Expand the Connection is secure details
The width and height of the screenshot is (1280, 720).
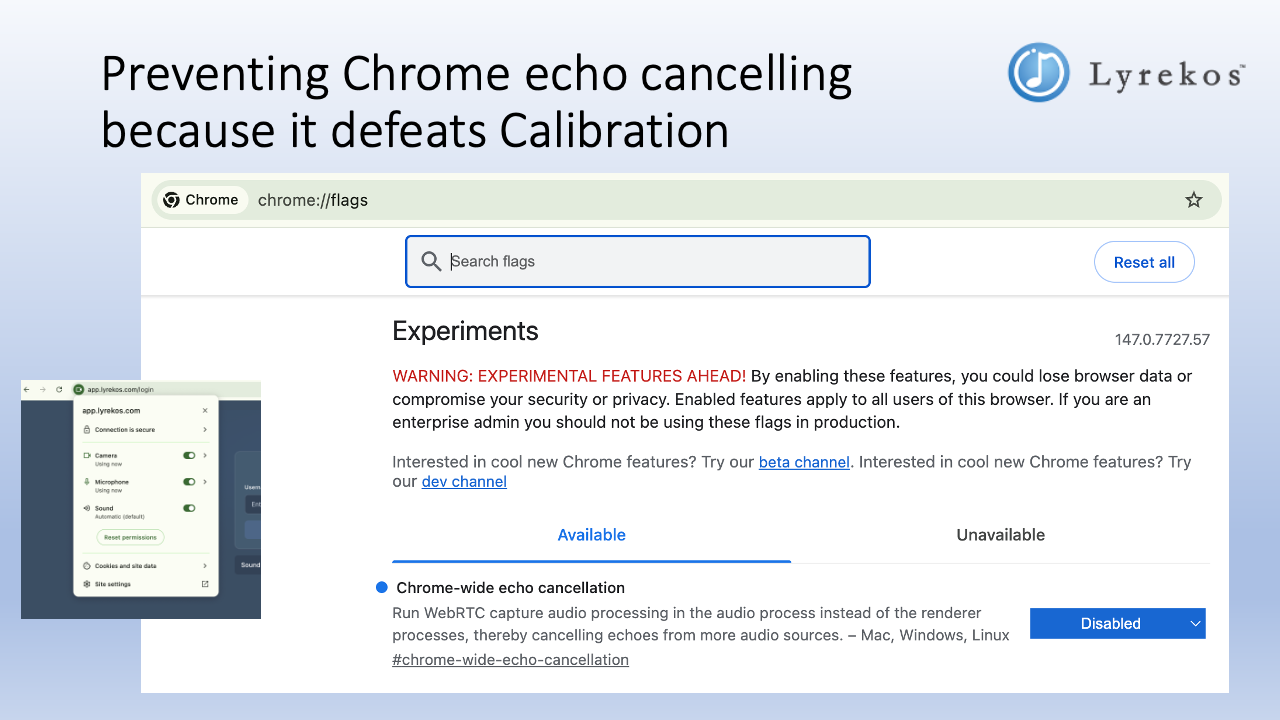click(x=205, y=430)
